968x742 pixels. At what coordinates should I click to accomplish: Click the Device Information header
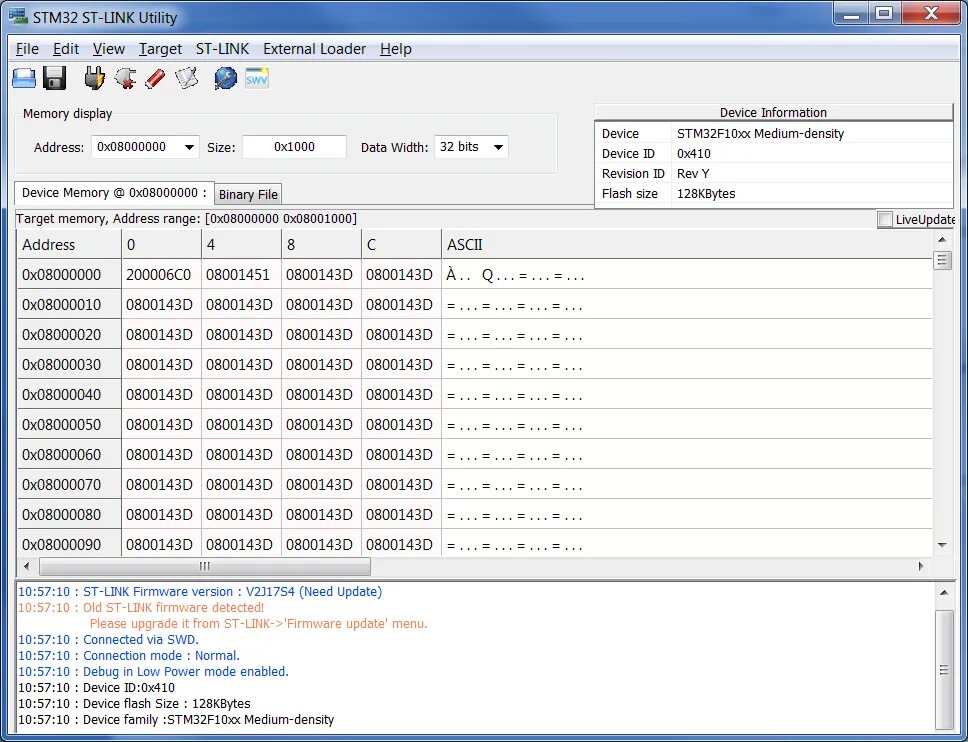click(773, 112)
